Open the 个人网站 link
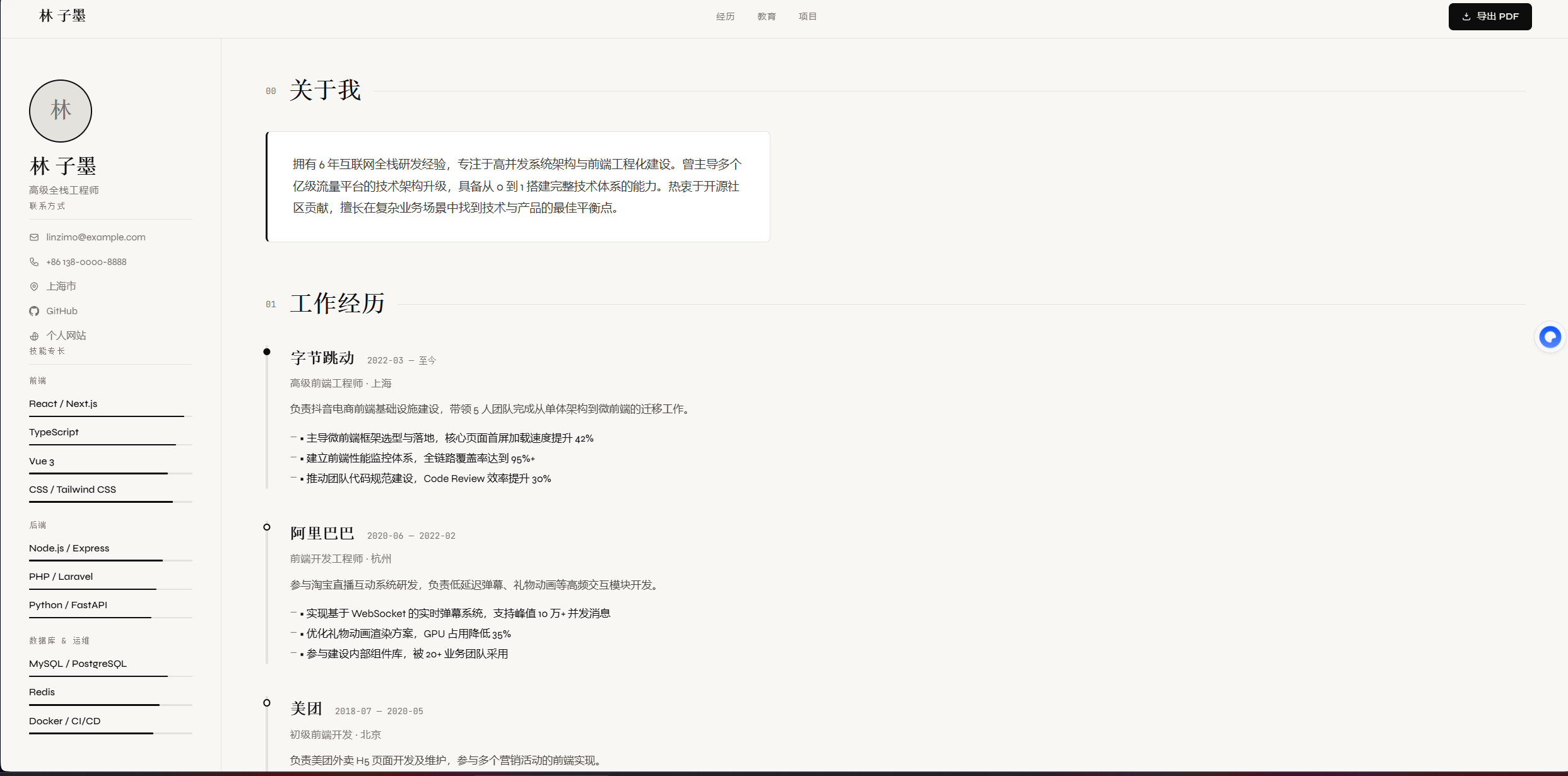 [x=66, y=336]
